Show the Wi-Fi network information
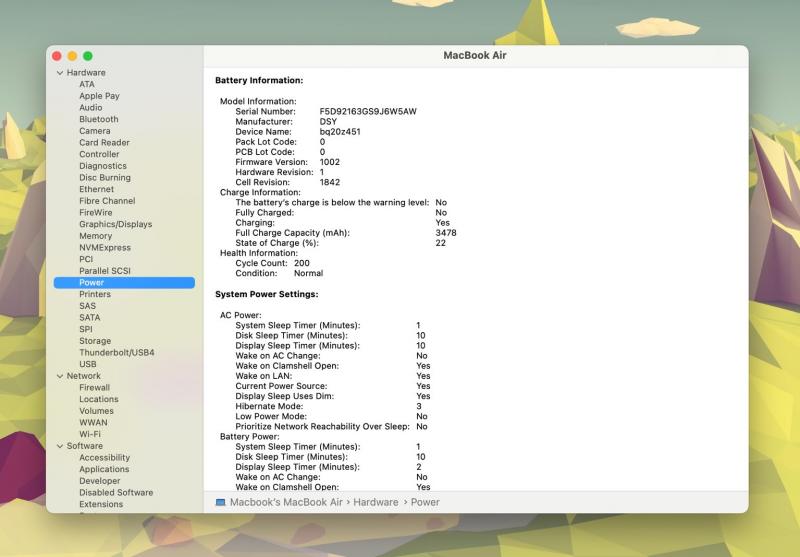 [90, 434]
